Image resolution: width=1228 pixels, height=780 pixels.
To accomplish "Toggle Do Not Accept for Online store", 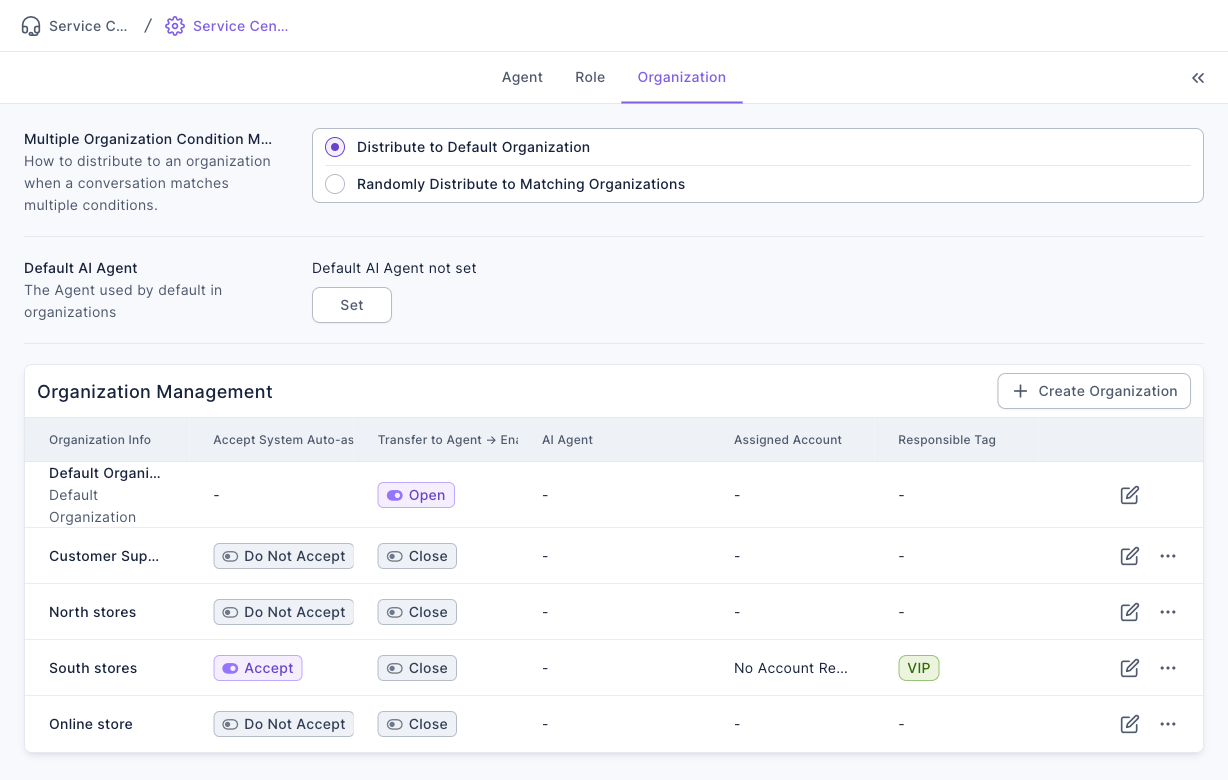I will 283,724.
